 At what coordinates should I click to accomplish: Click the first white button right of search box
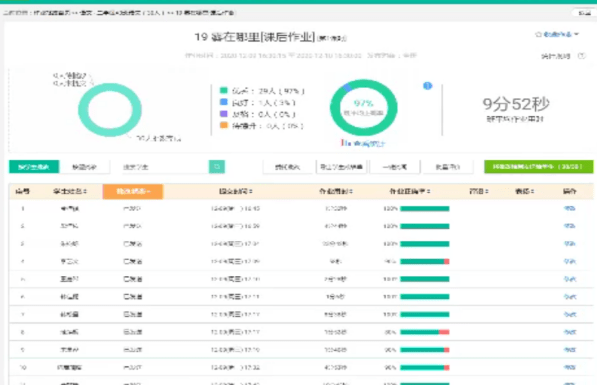point(287,167)
